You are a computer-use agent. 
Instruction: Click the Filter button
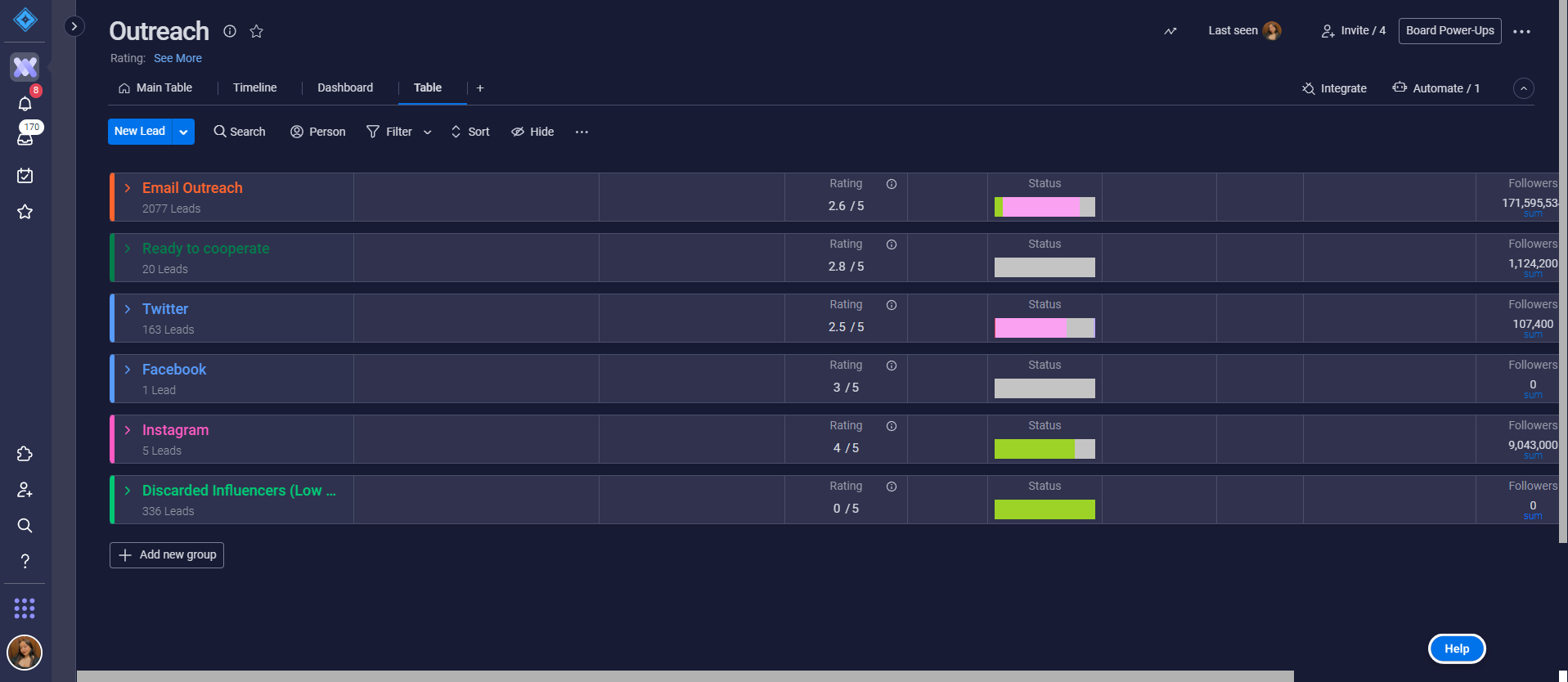389,132
